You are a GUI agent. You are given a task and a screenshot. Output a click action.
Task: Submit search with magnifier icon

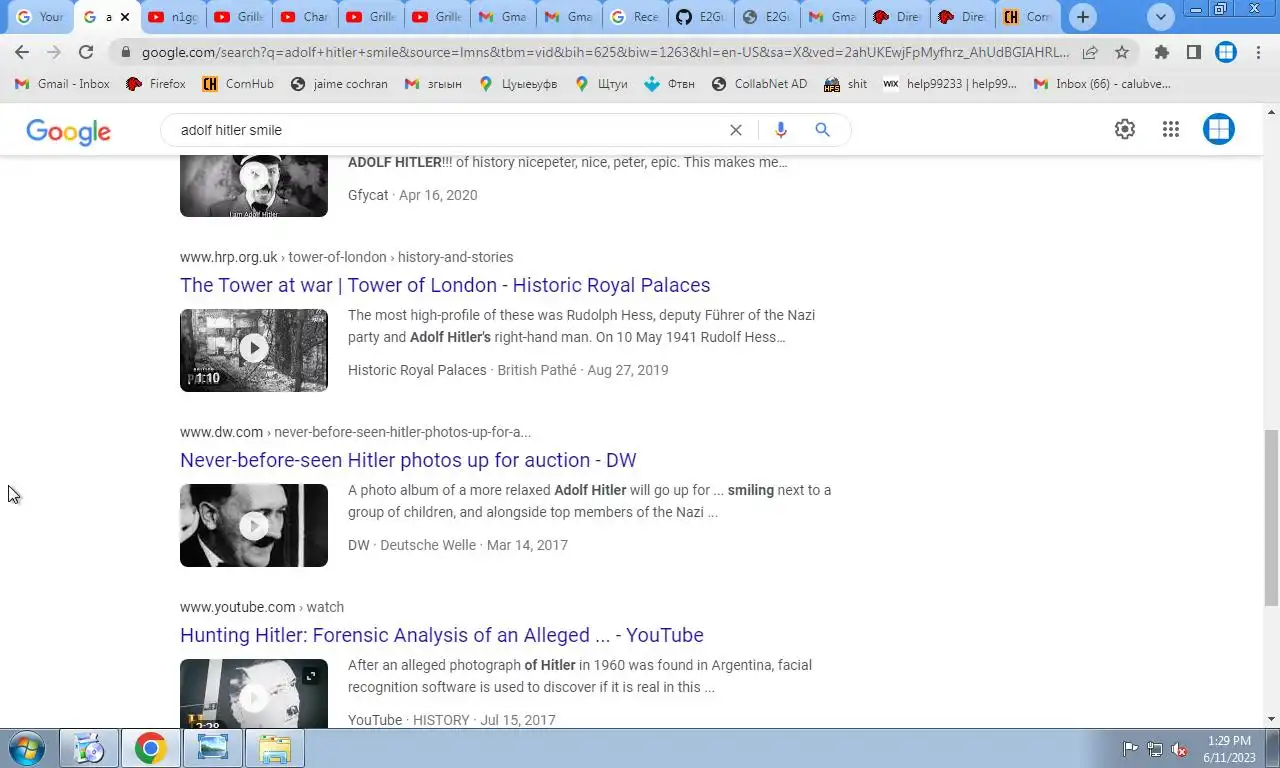pos(822,130)
